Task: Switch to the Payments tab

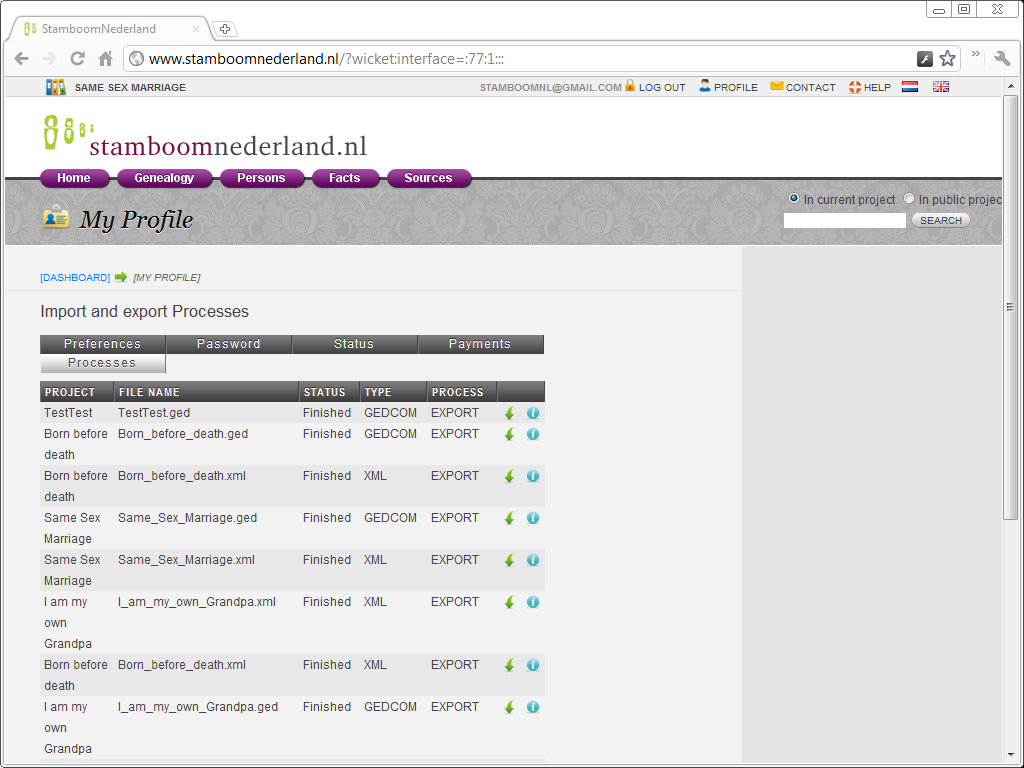Action: click(x=480, y=343)
